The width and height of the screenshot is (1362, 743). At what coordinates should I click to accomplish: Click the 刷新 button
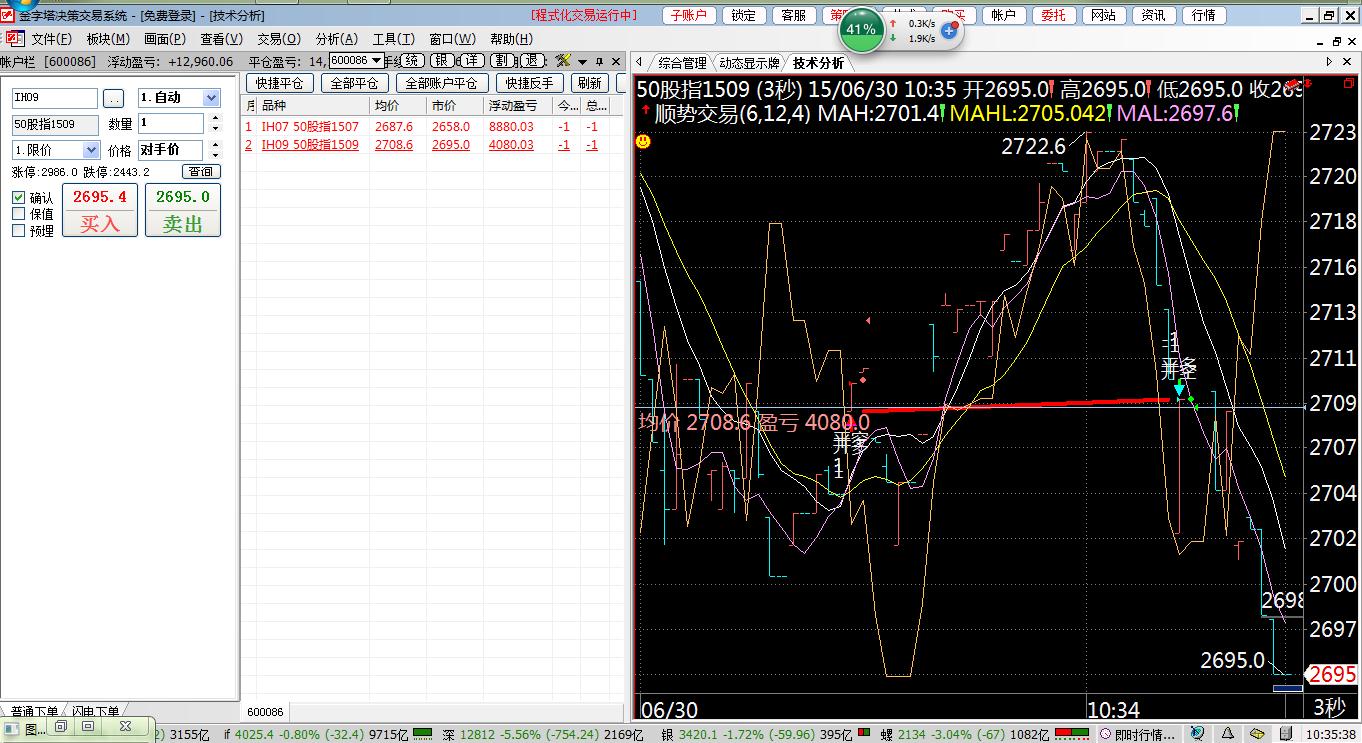coord(589,83)
